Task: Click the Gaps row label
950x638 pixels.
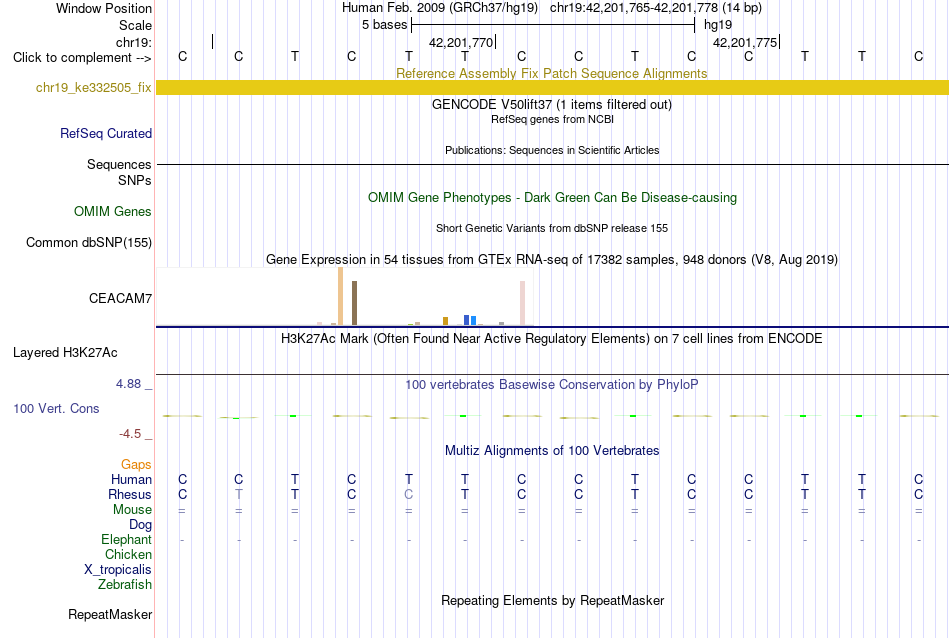Action: pyautogui.click(x=136, y=465)
